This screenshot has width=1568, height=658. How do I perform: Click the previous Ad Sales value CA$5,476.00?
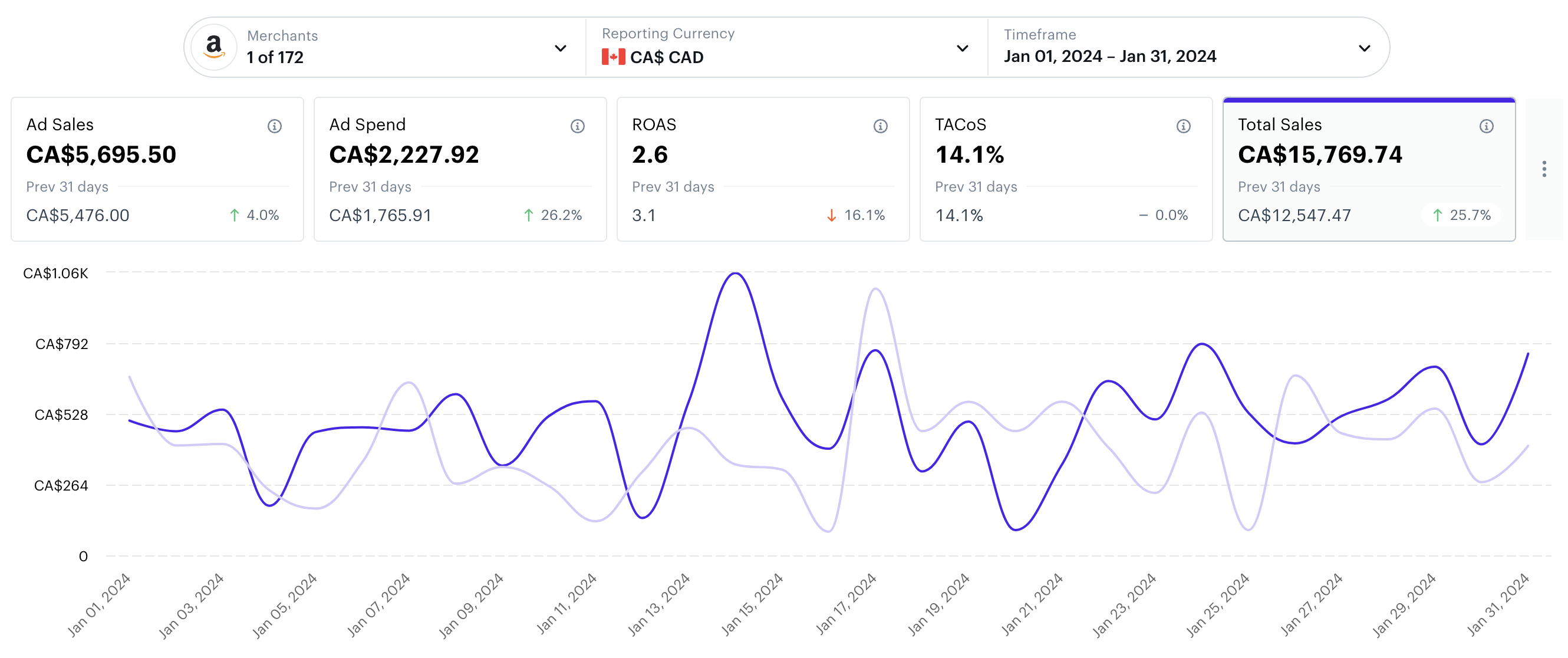[77, 215]
